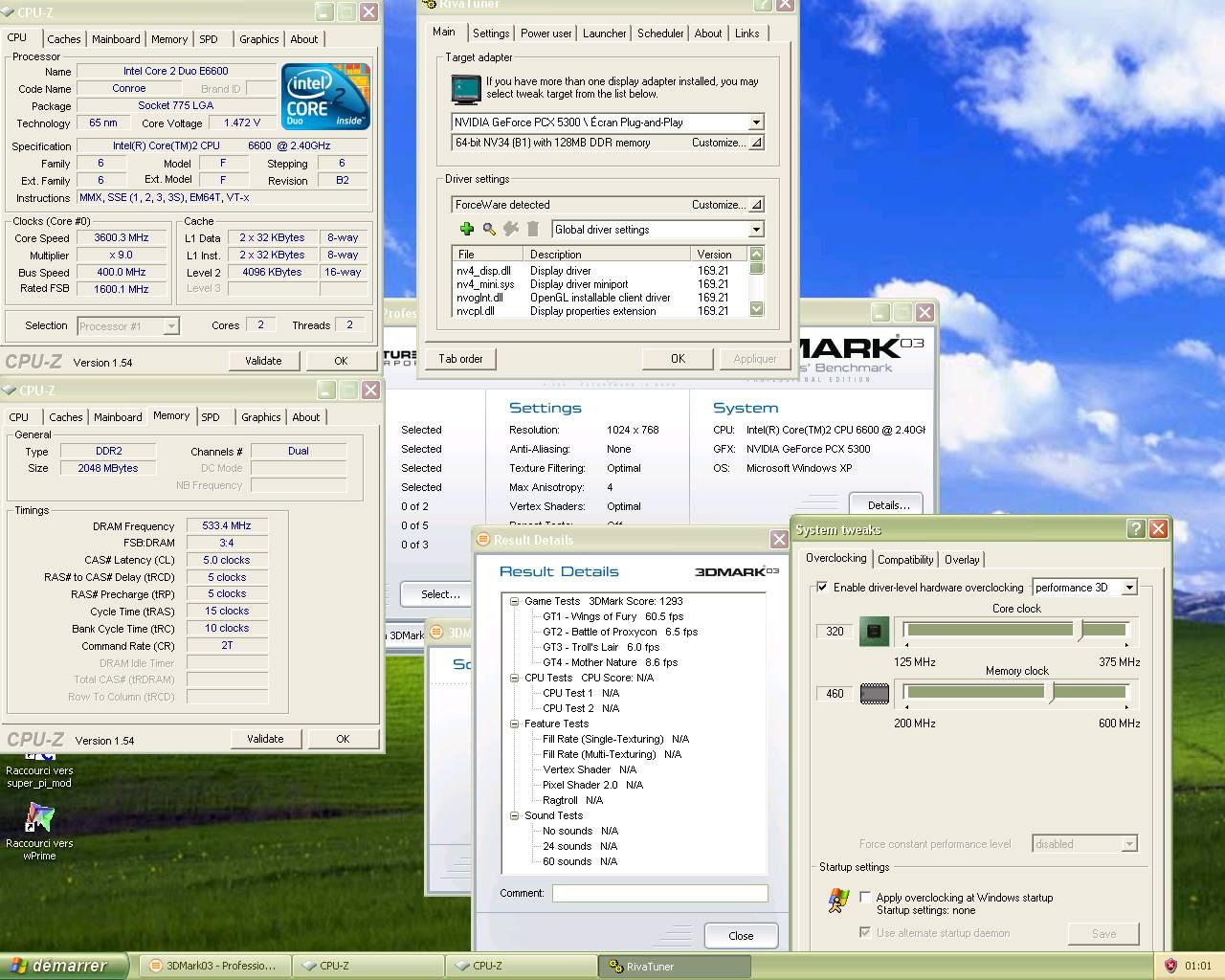The height and width of the screenshot is (980, 1225).
Task: Click Select... button in 3DMark03 window
Action: [x=440, y=594]
